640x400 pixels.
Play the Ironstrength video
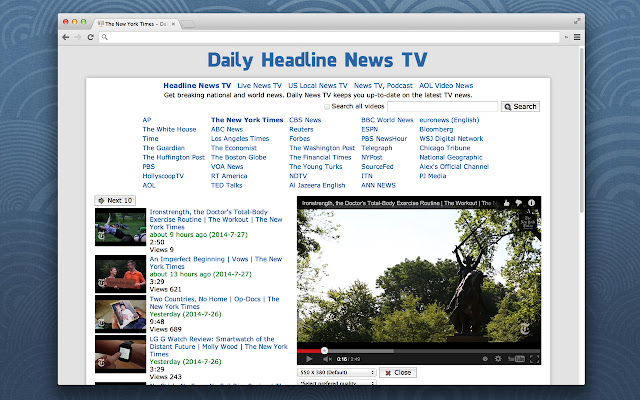pos(309,359)
